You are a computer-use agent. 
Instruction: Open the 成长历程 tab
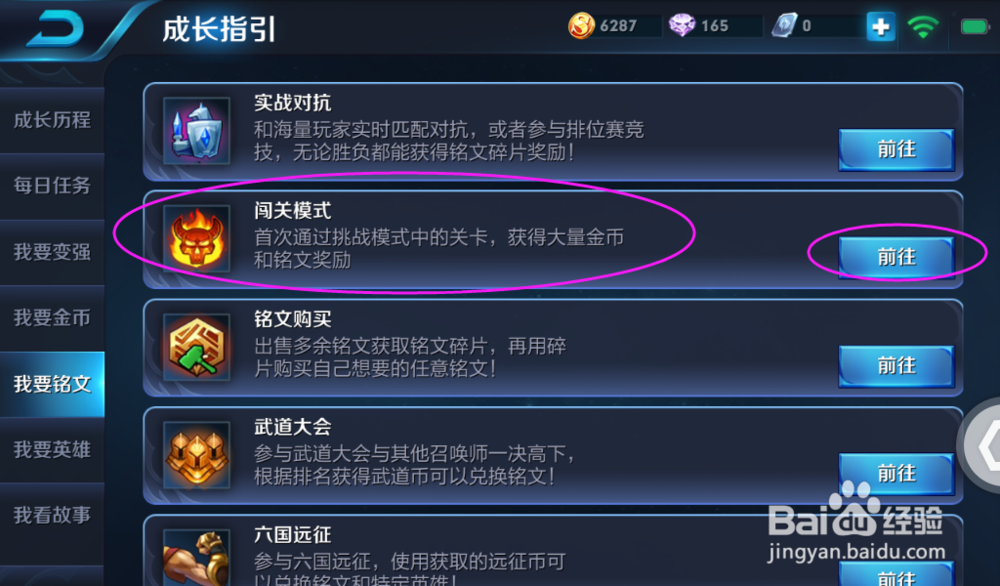(x=52, y=120)
